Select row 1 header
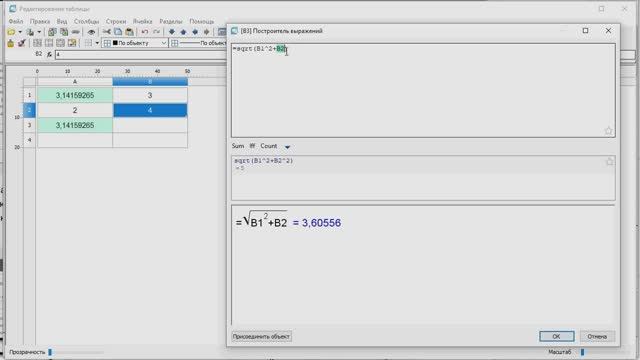 (x=29, y=95)
